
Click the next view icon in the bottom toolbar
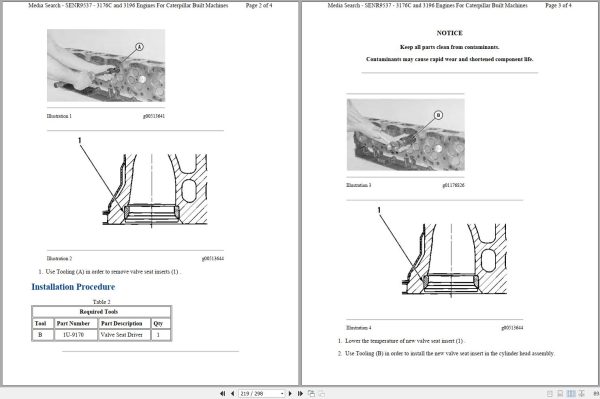pyautogui.click(x=321, y=393)
